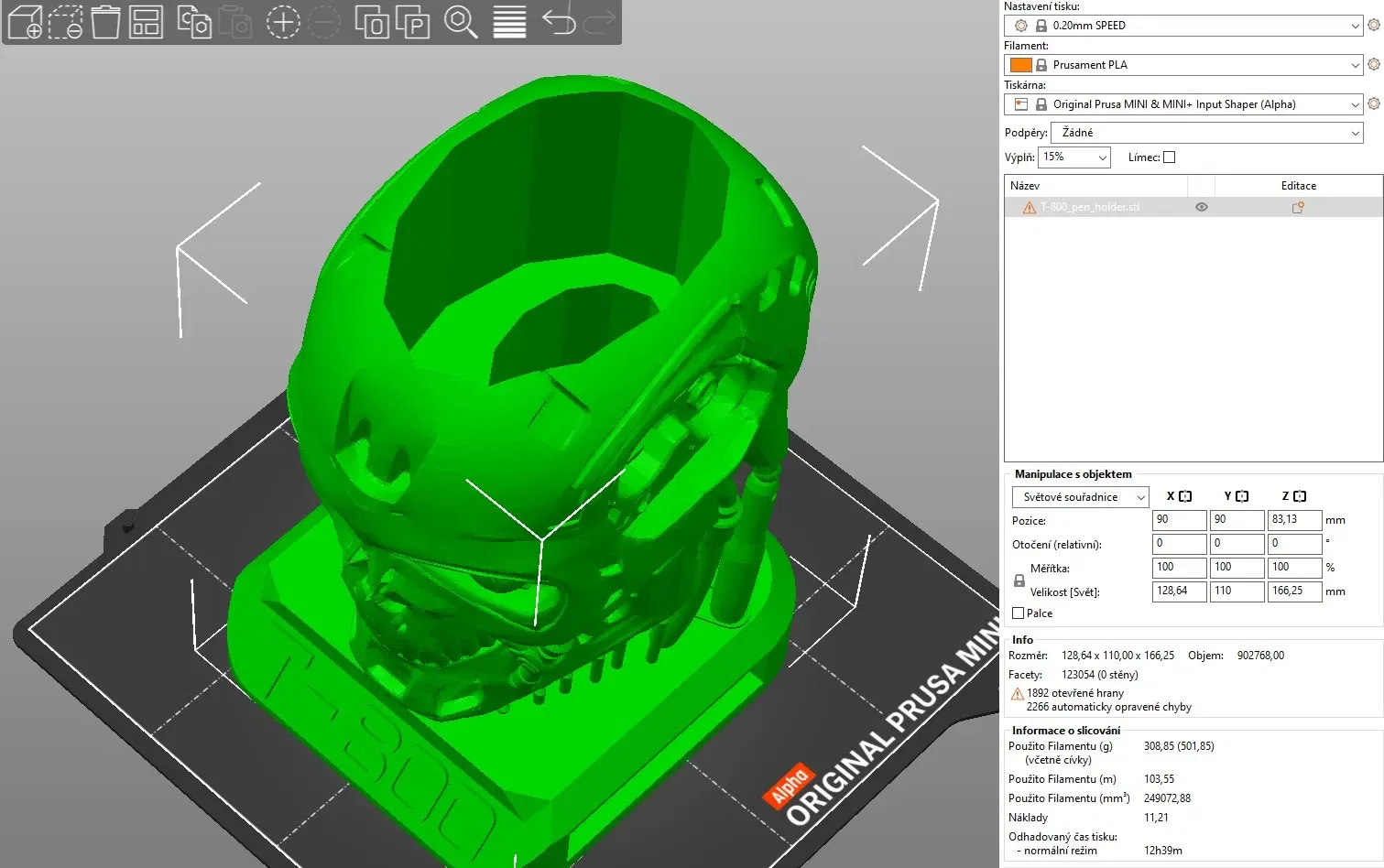1384x868 pixels.
Task: Click the '1892 otevřené hrany' warning text
Action: click(x=1075, y=693)
